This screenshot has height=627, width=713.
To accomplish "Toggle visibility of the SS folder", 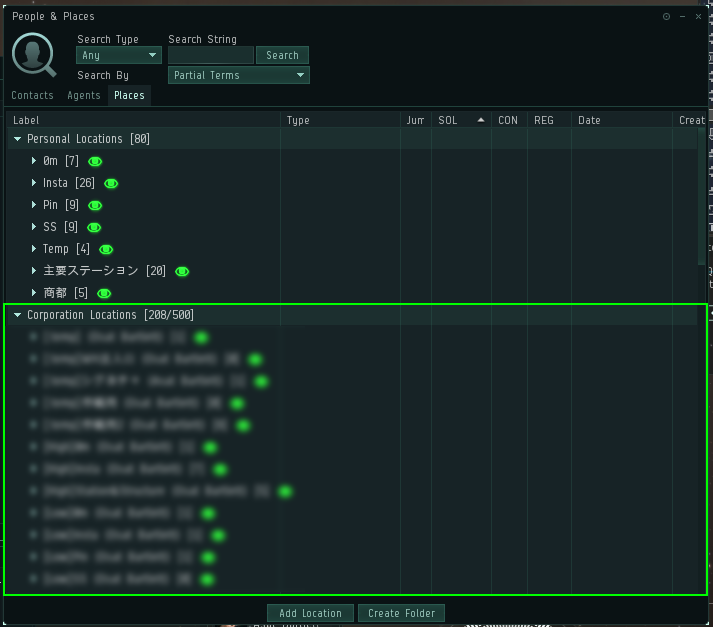I will click(94, 227).
